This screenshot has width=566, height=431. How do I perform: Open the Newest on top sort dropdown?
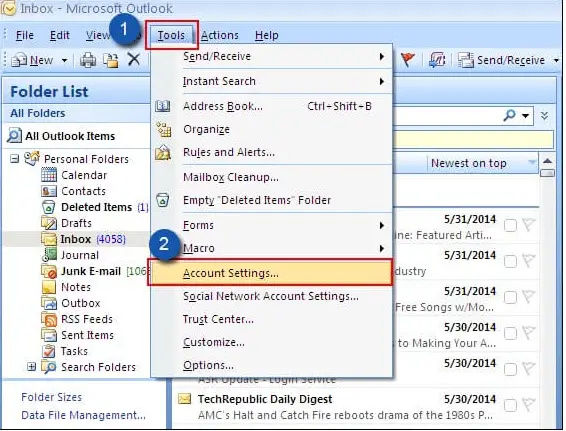tap(532, 162)
